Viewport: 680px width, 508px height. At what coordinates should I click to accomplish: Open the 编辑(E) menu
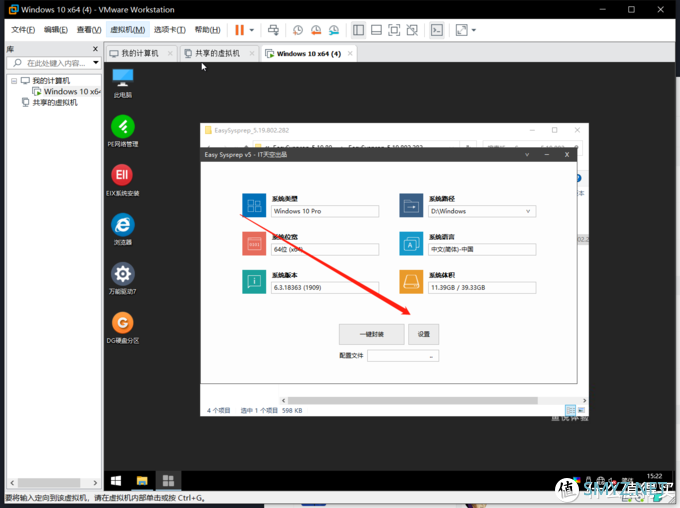pos(56,29)
